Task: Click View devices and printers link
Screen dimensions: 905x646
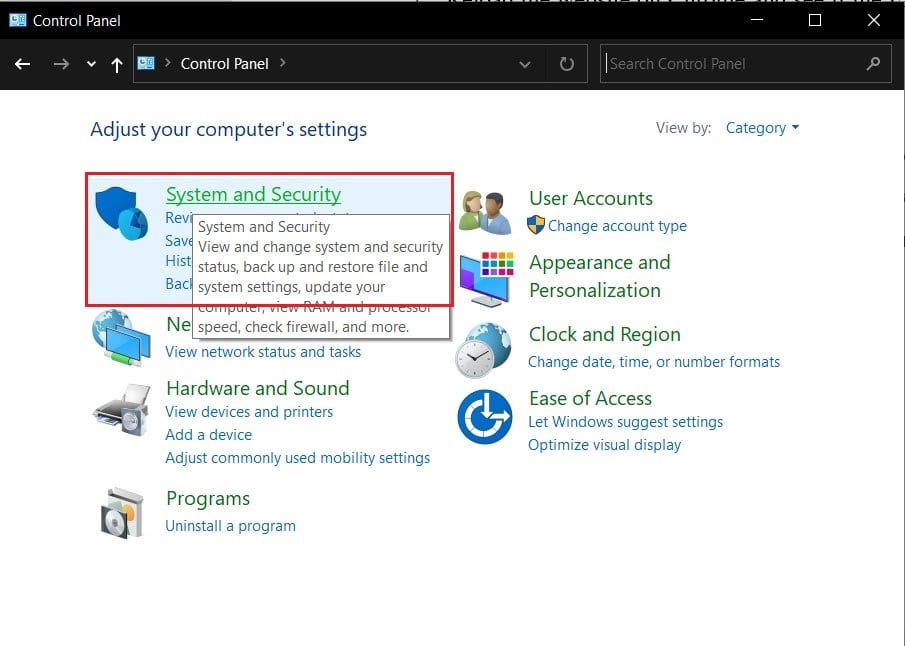Action: pos(249,412)
